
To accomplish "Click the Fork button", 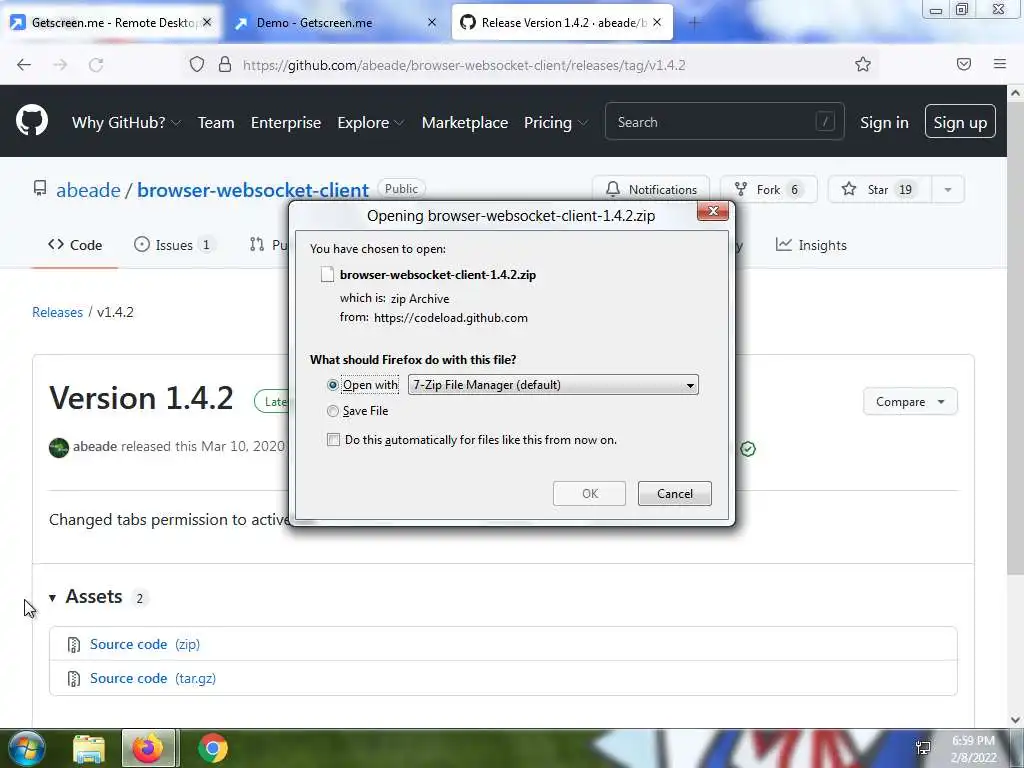I will click(x=768, y=189).
